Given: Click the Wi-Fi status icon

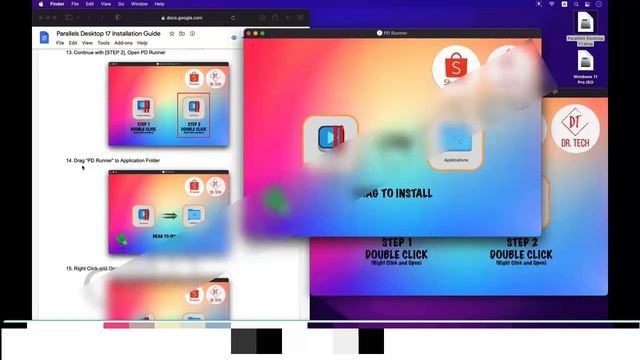Looking at the screenshot, I should pyautogui.click(x=552, y=4).
